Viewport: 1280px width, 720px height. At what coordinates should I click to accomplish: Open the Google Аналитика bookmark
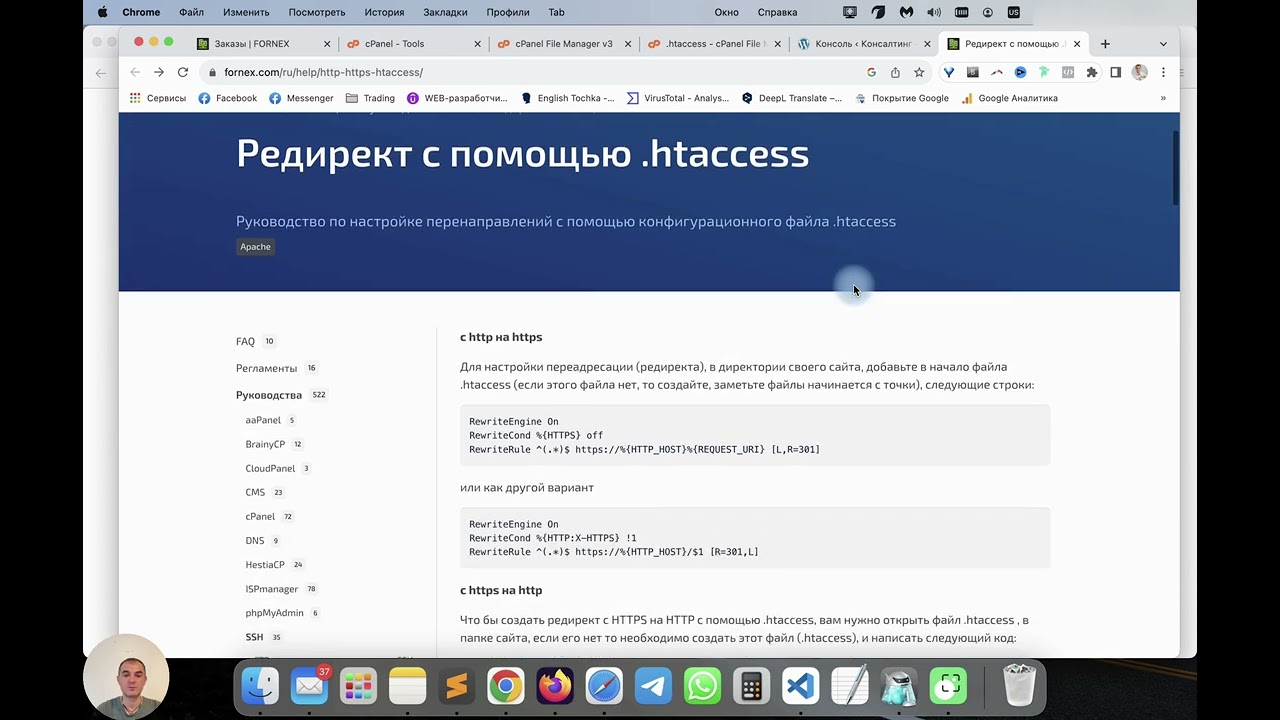tap(1009, 98)
